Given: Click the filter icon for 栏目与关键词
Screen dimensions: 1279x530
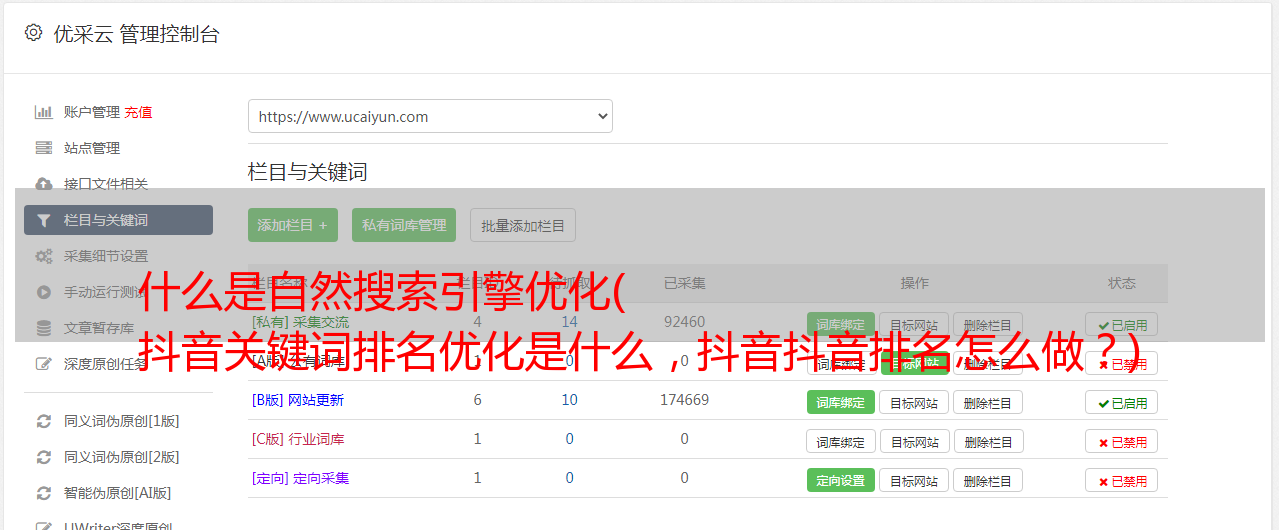Looking at the screenshot, I should pyautogui.click(x=44, y=220).
